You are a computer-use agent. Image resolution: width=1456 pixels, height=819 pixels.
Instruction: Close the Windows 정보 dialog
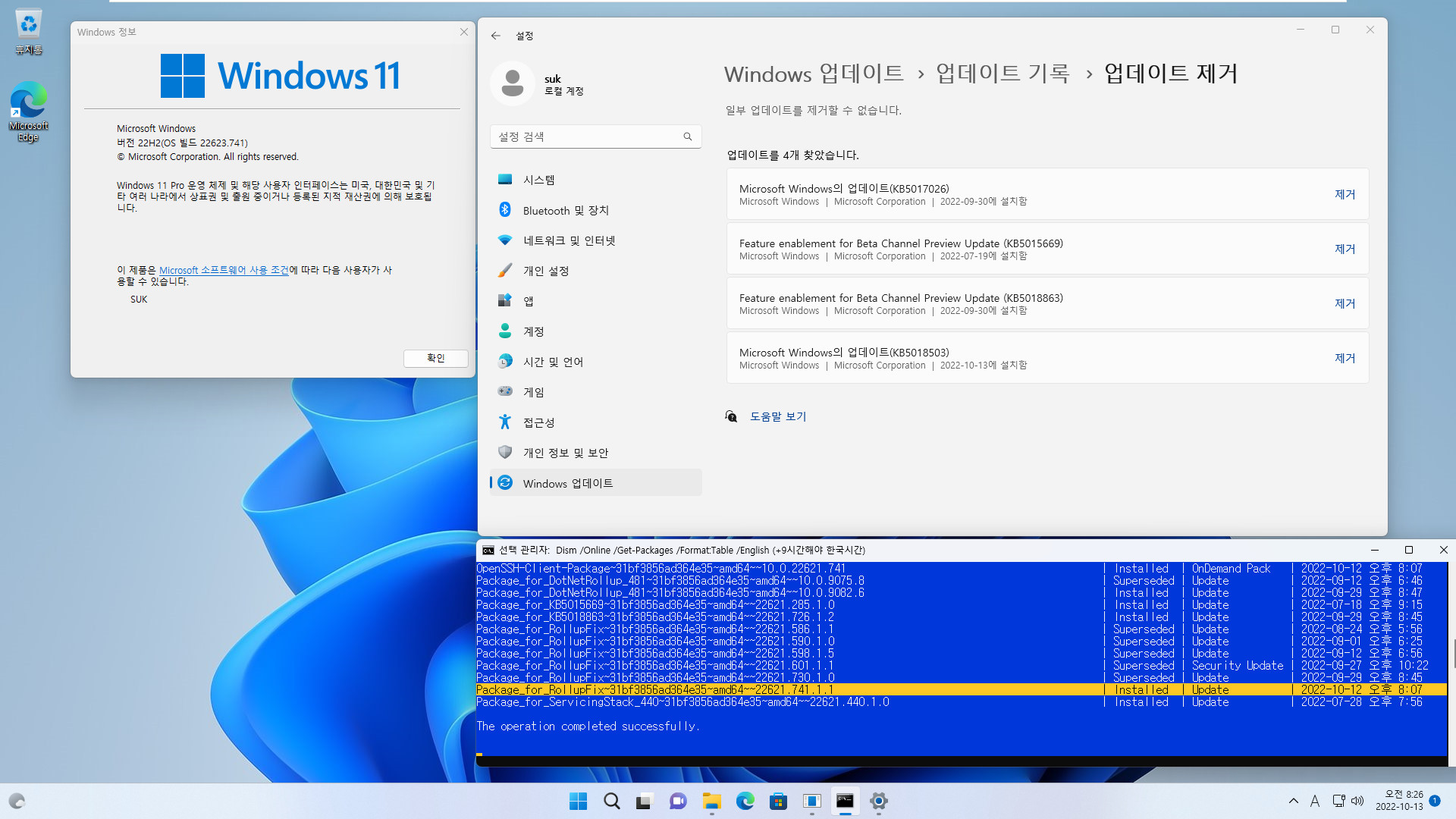(x=463, y=32)
